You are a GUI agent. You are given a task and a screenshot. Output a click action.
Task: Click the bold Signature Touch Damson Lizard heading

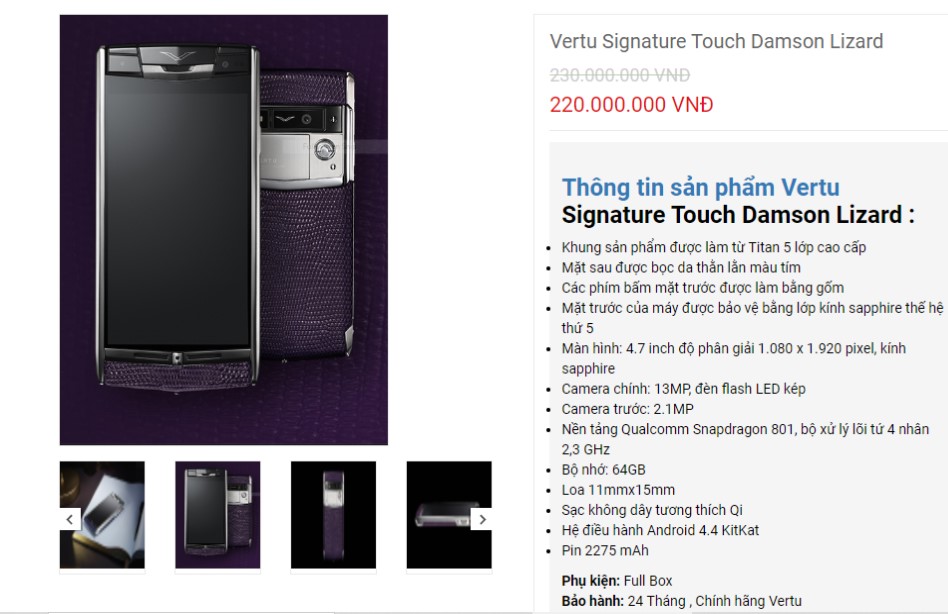click(738, 215)
